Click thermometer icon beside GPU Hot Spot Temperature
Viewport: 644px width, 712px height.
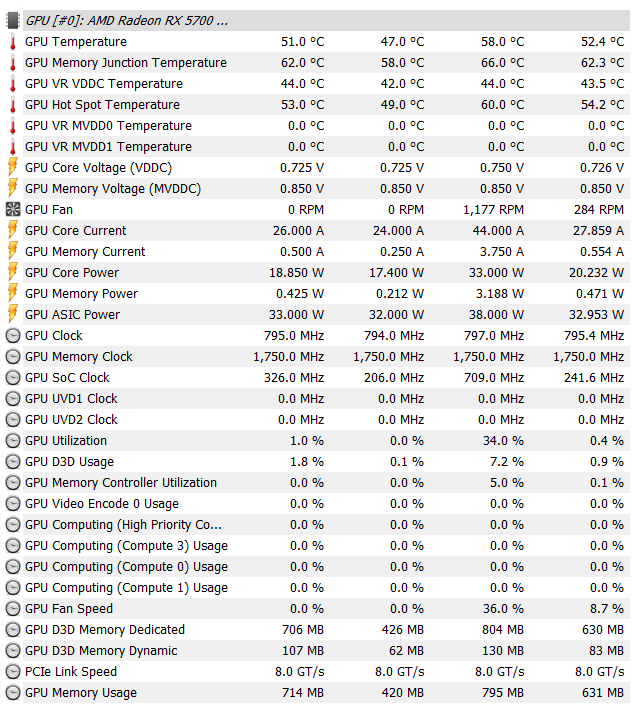tap(13, 105)
